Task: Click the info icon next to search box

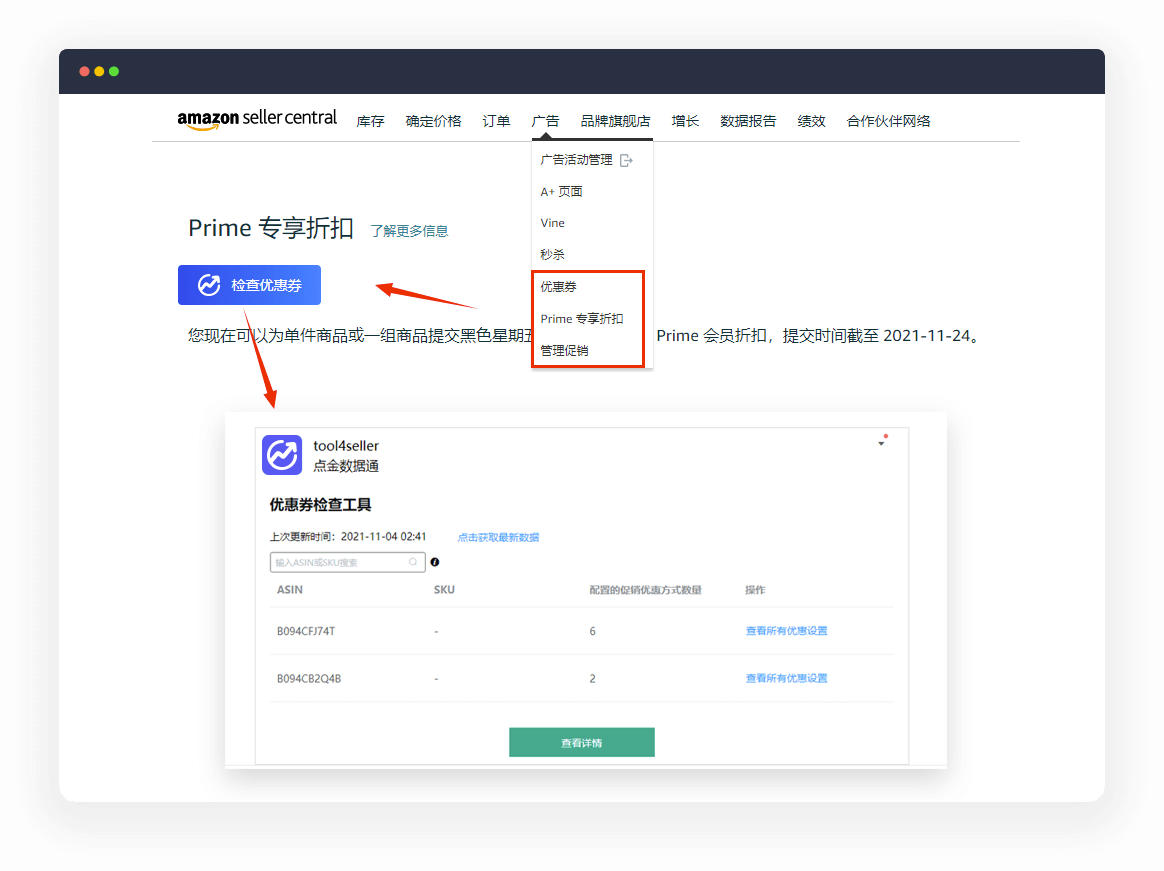Action: [x=435, y=562]
